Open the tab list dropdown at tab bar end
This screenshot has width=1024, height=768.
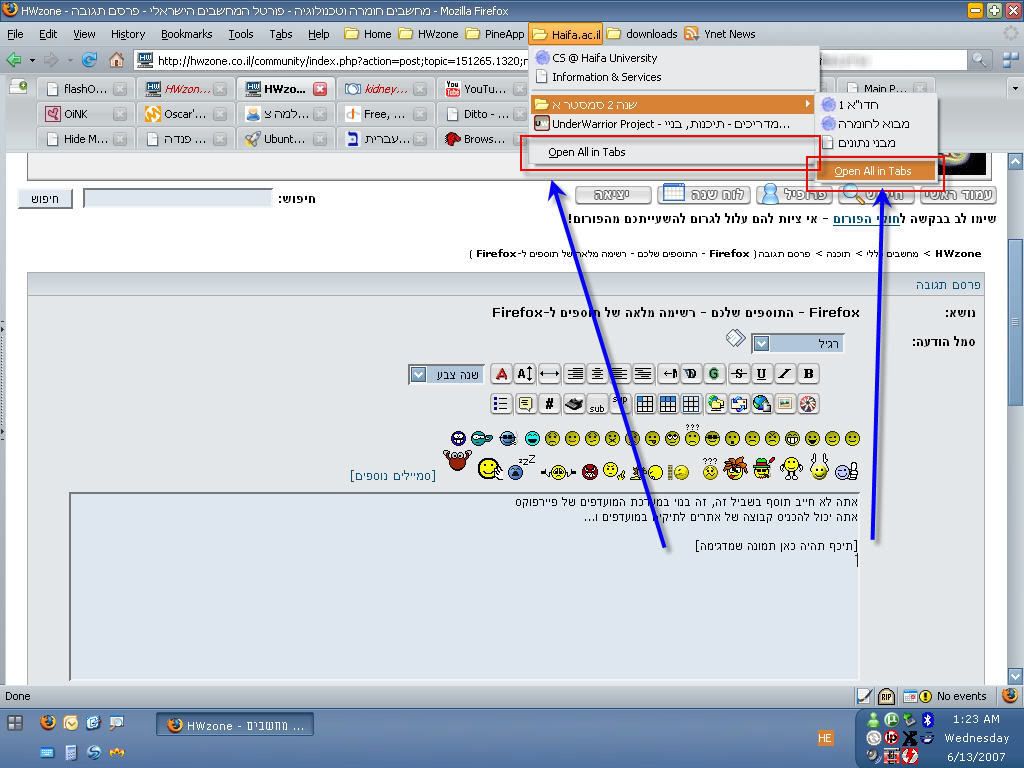pos(1014,88)
